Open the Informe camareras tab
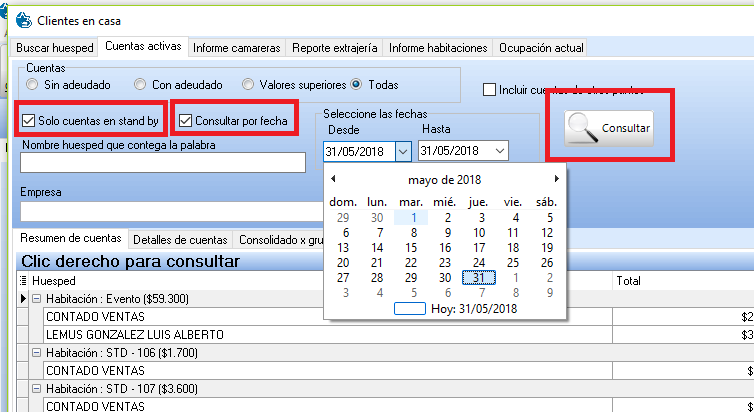 click(x=236, y=47)
